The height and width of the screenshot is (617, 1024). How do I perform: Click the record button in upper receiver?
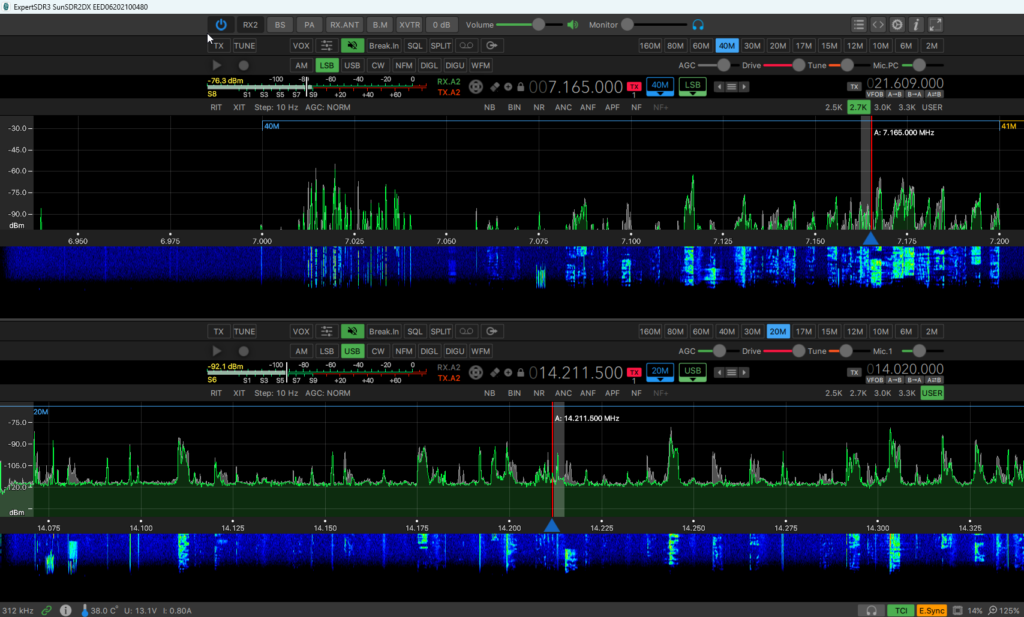click(243, 65)
